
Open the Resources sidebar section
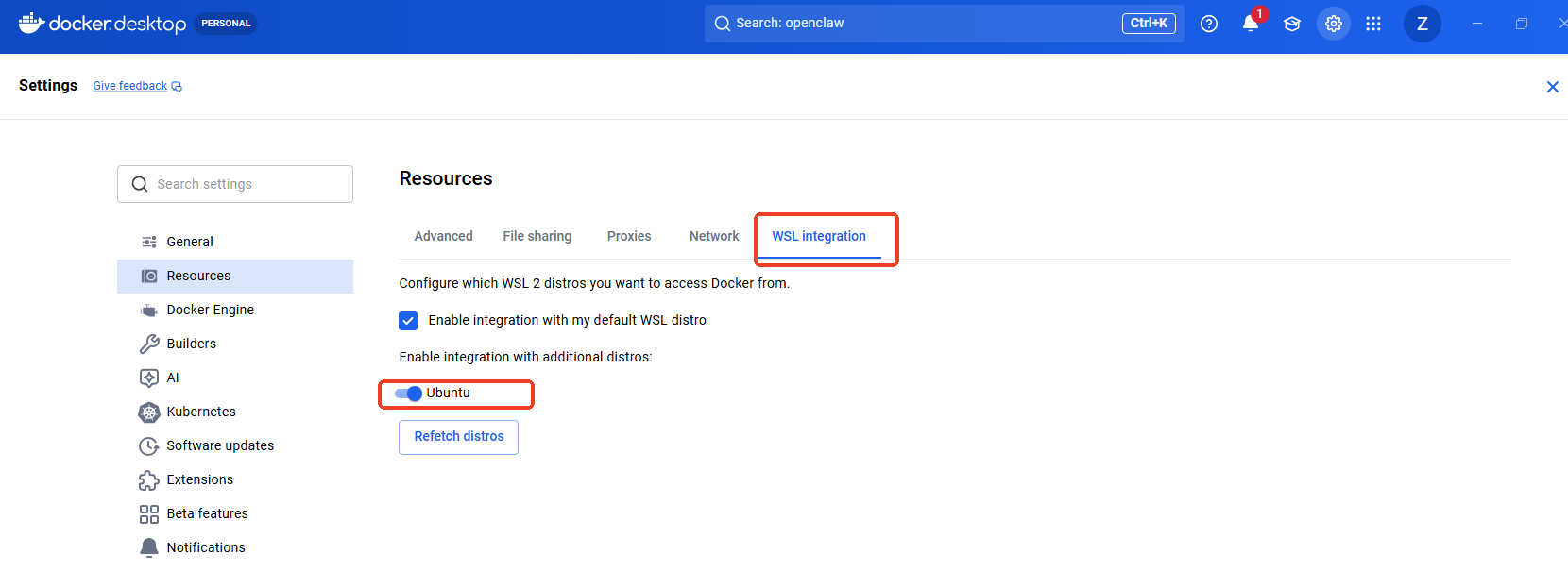(x=235, y=276)
